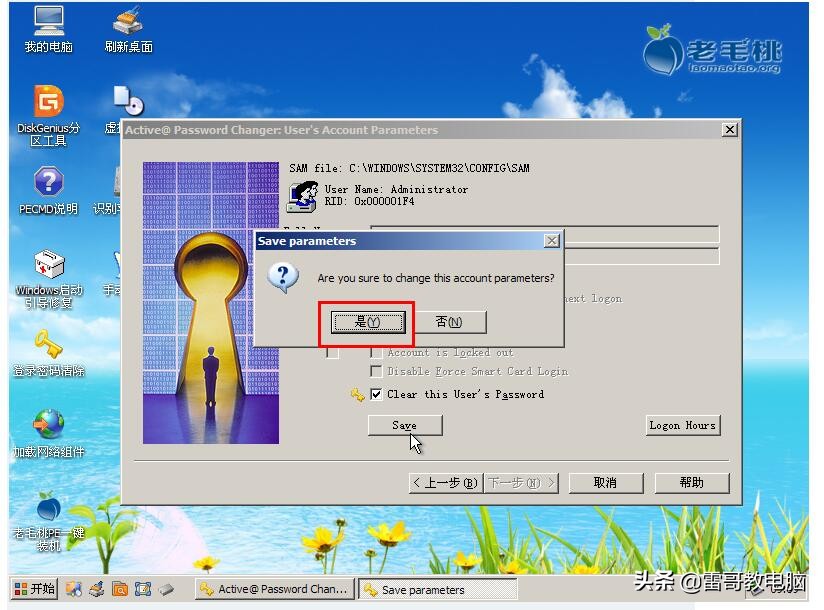This screenshot has width=824, height=610.
Task: Click the yellow key icon beside Clear Password
Action: (x=357, y=395)
